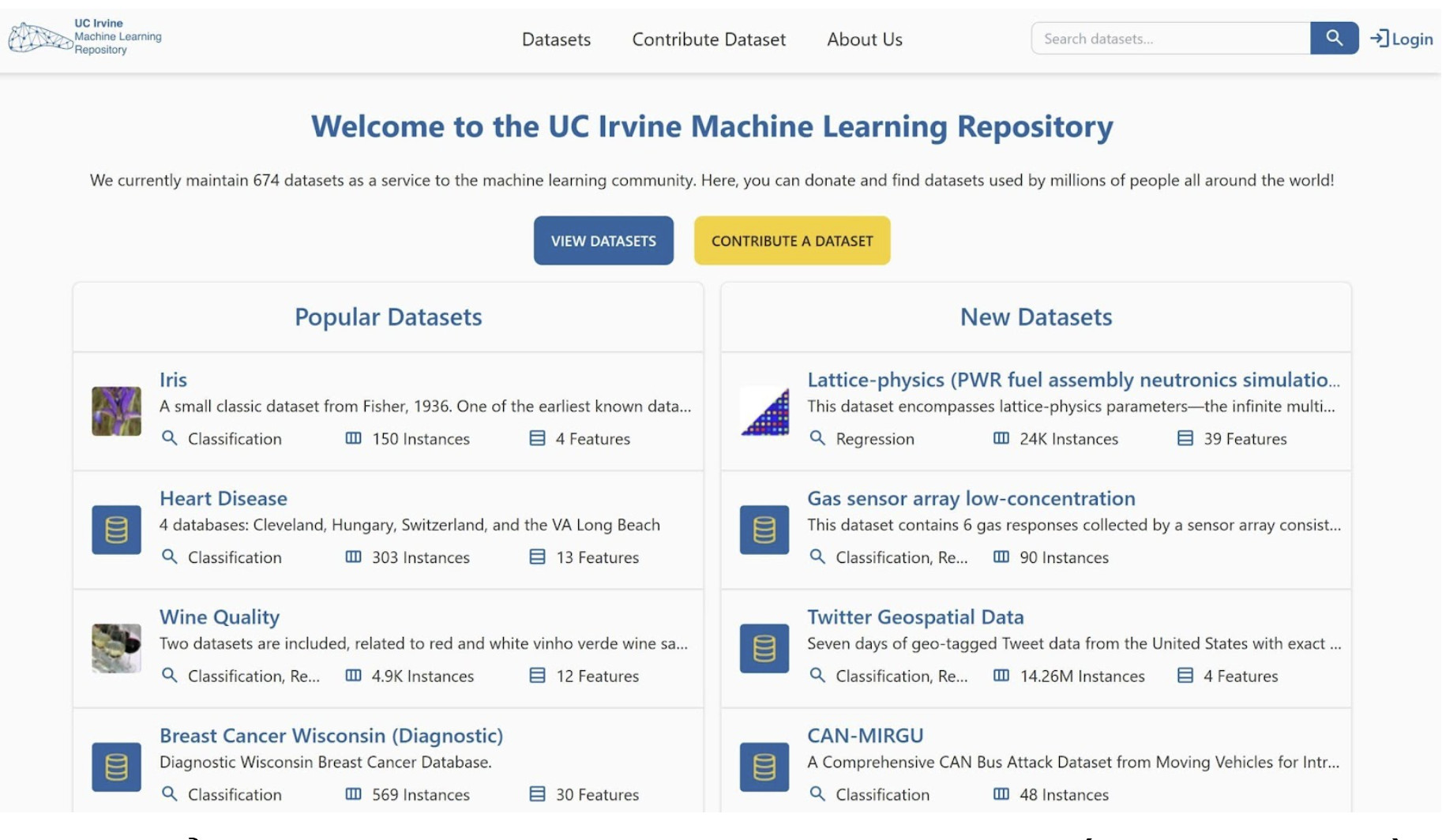Image resolution: width=1442 pixels, height=840 pixels.
Task: Click the Gas sensor array database icon
Action: (764, 530)
